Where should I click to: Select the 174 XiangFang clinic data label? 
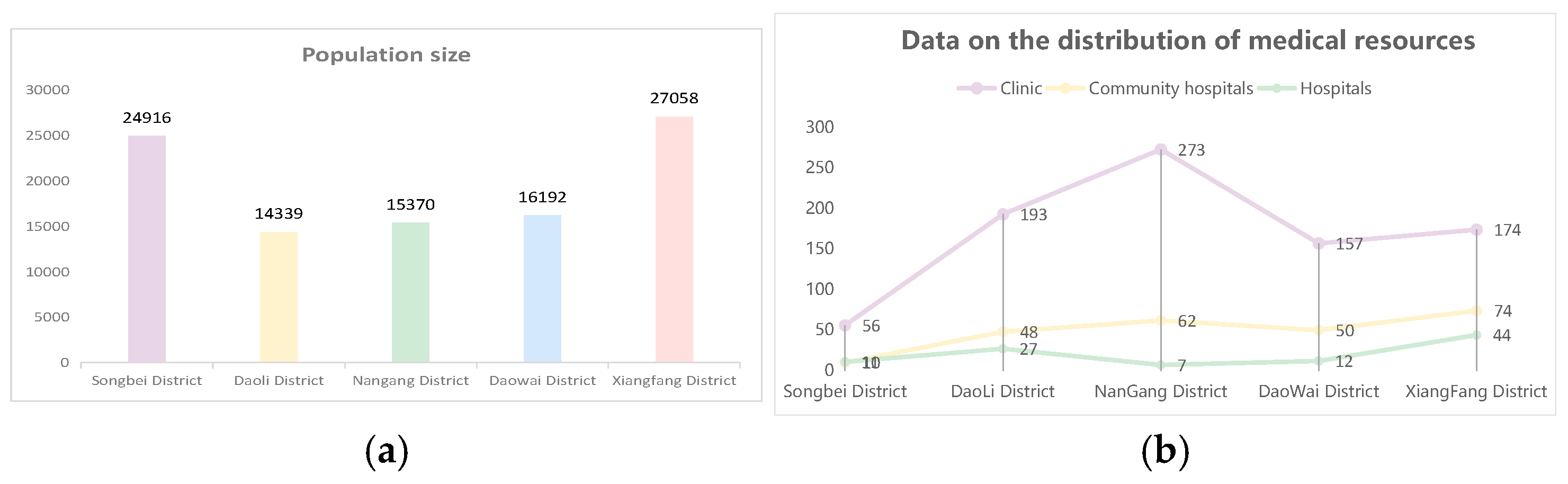click(1507, 230)
